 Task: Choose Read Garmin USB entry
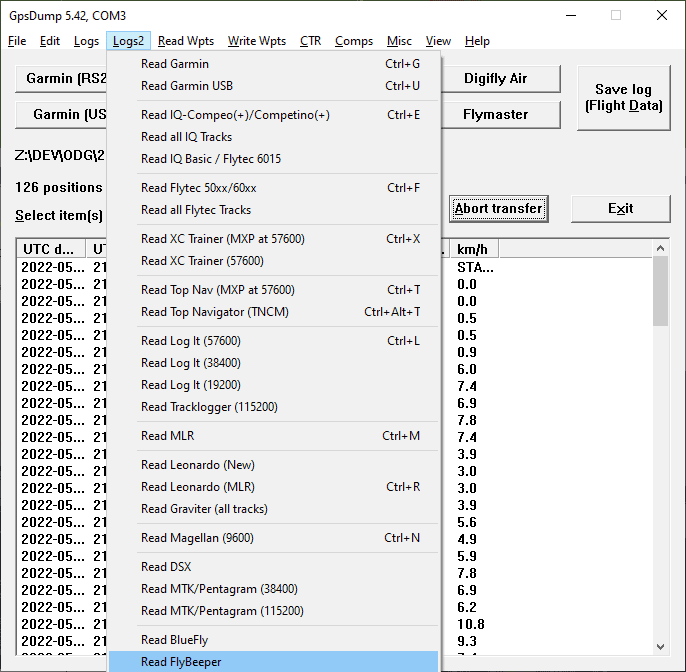pos(273,86)
